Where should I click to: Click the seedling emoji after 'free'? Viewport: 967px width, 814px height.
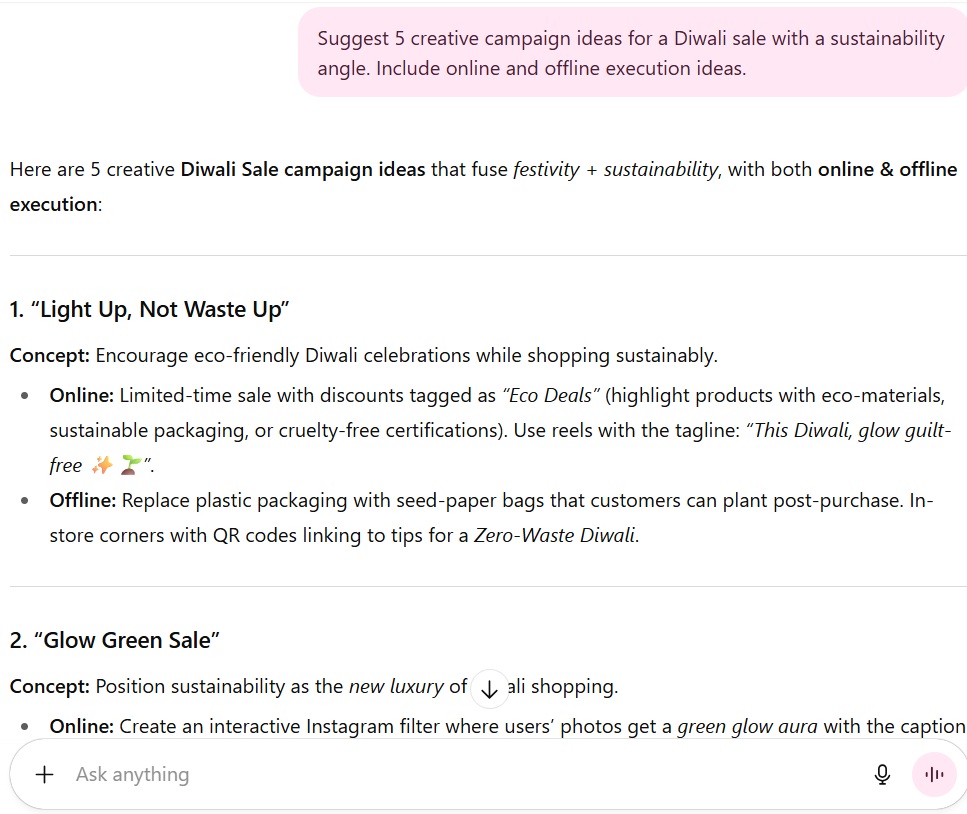point(131,465)
